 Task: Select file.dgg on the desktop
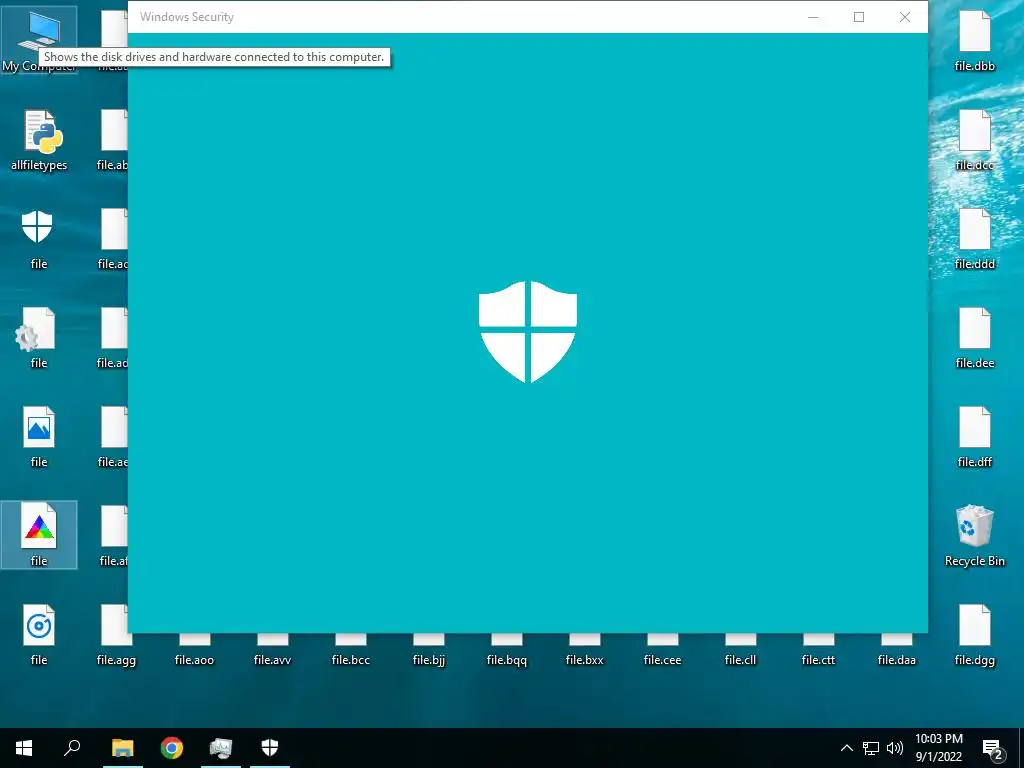point(974,635)
